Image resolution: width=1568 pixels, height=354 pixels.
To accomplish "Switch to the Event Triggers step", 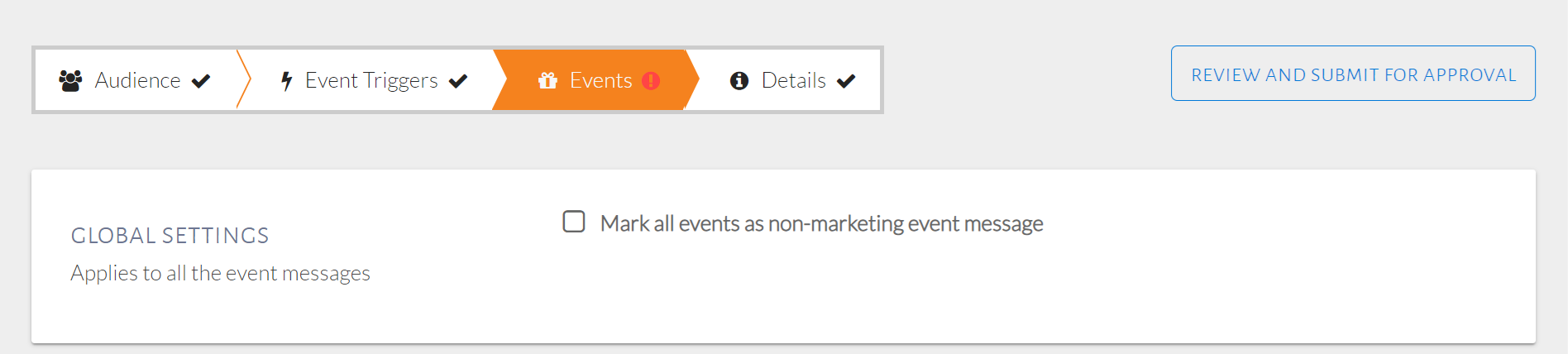I will pyautogui.click(x=371, y=80).
